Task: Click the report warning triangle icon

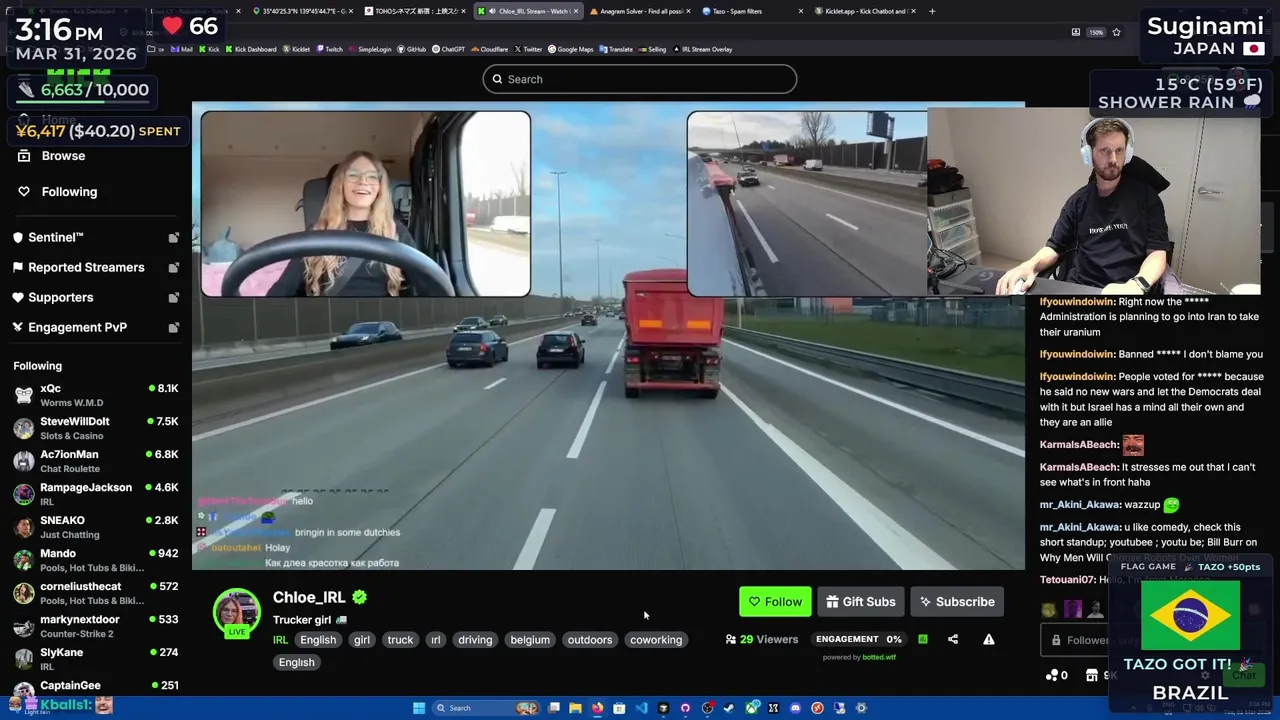Action: (x=989, y=639)
